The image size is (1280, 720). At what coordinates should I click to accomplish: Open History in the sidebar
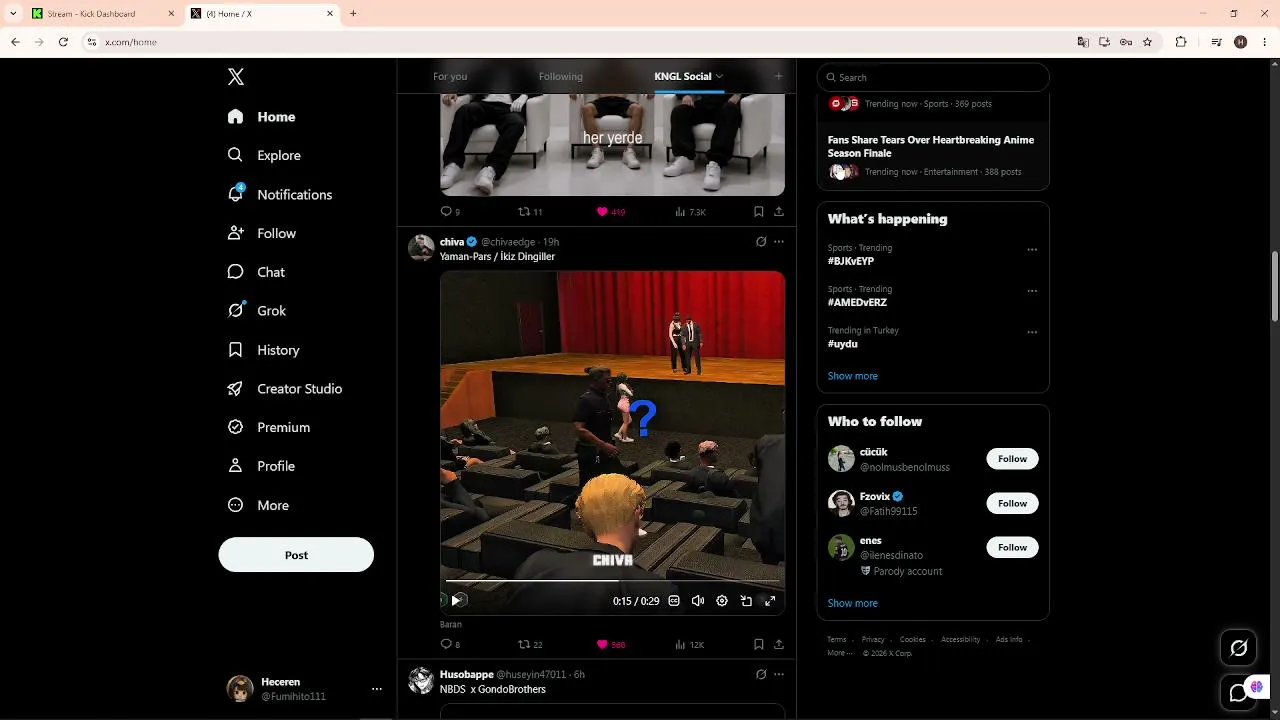click(263, 350)
